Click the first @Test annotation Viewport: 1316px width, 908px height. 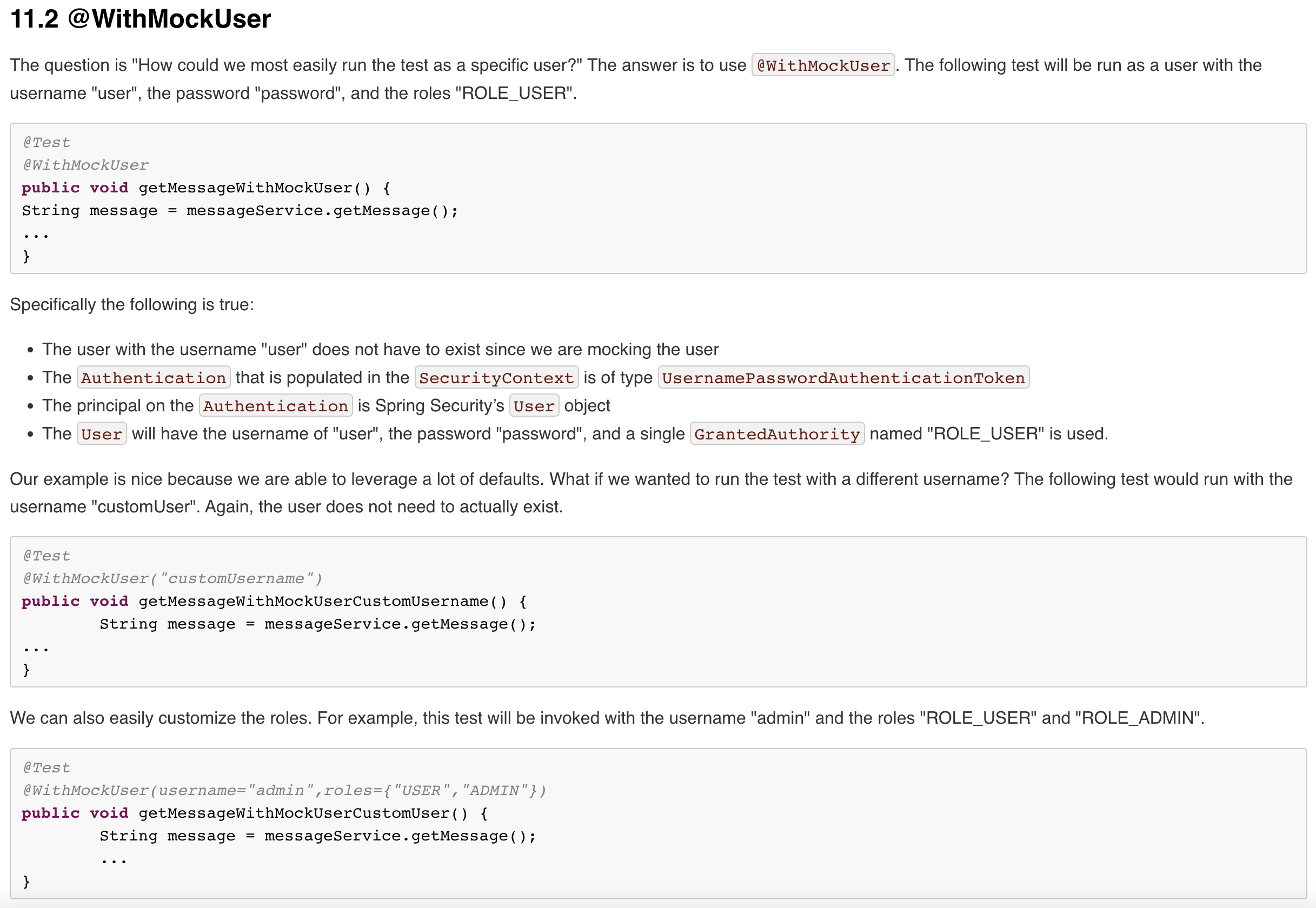[46, 142]
